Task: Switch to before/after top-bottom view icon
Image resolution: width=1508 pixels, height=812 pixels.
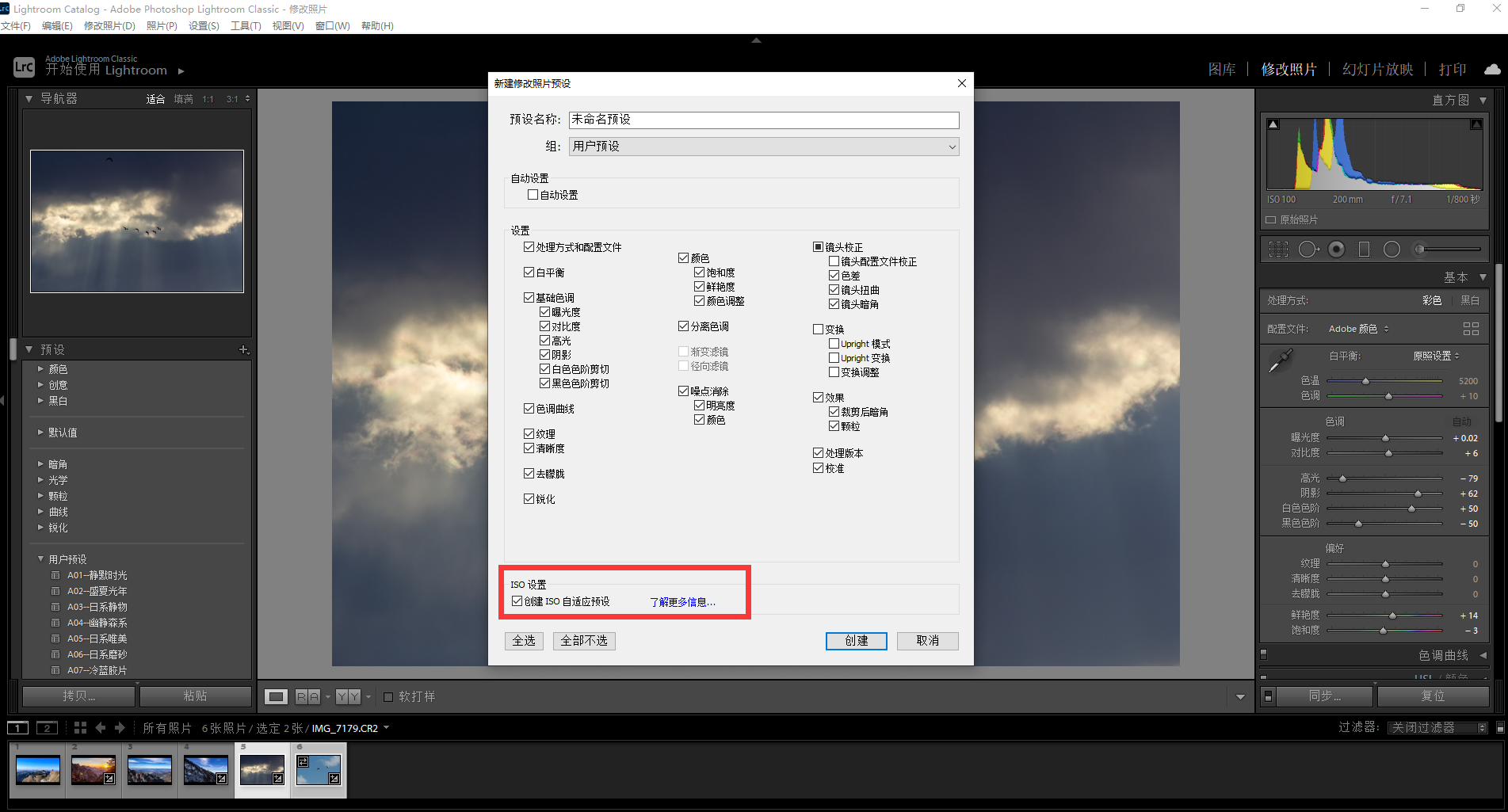Action: point(348,696)
